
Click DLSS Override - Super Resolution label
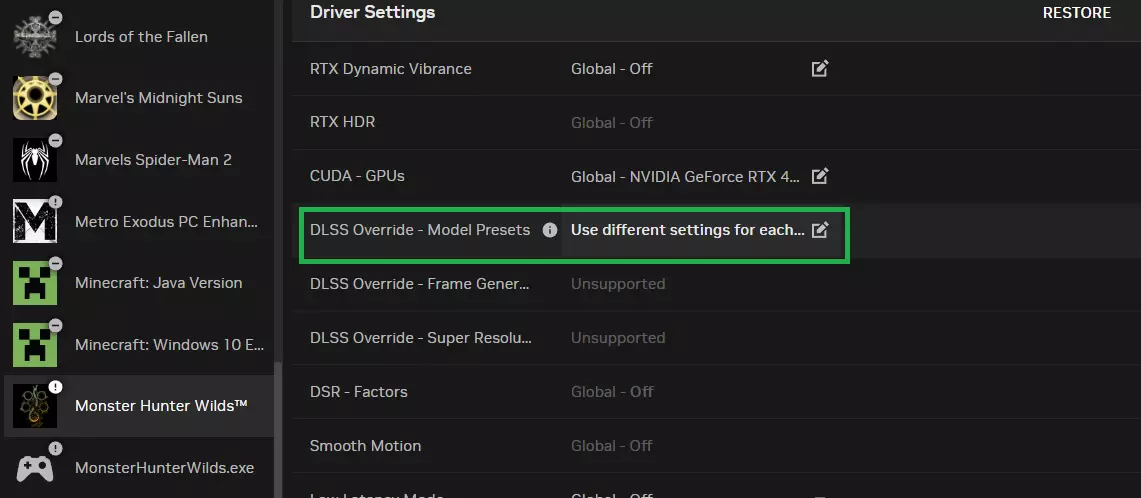421,338
